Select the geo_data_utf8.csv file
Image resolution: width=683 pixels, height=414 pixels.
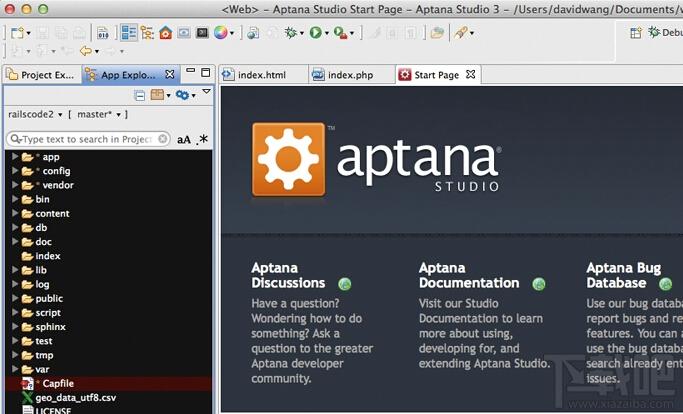click(x=69, y=397)
